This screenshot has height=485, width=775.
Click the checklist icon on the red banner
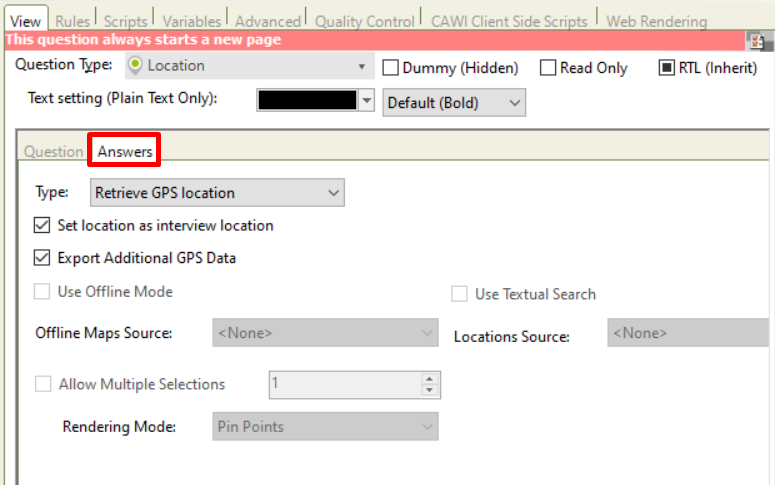(x=759, y=41)
